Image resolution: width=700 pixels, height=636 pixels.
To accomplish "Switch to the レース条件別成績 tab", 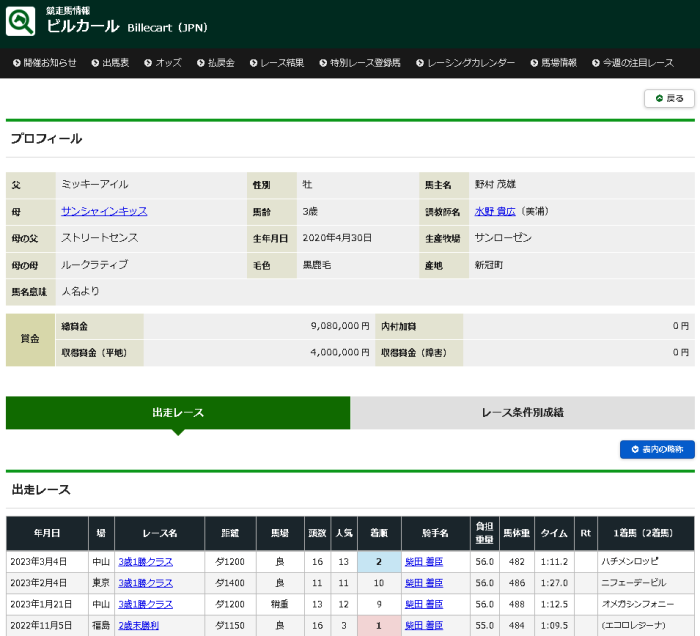I will (522, 413).
